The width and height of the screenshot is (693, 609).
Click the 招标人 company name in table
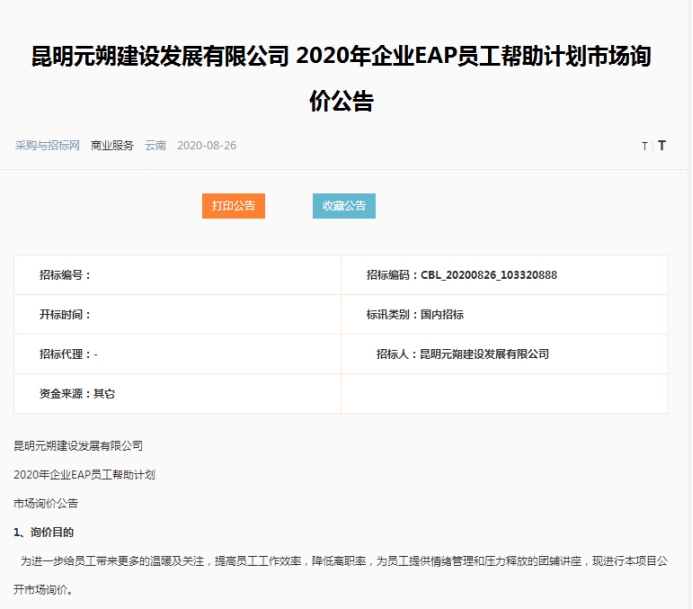point(484,354)
